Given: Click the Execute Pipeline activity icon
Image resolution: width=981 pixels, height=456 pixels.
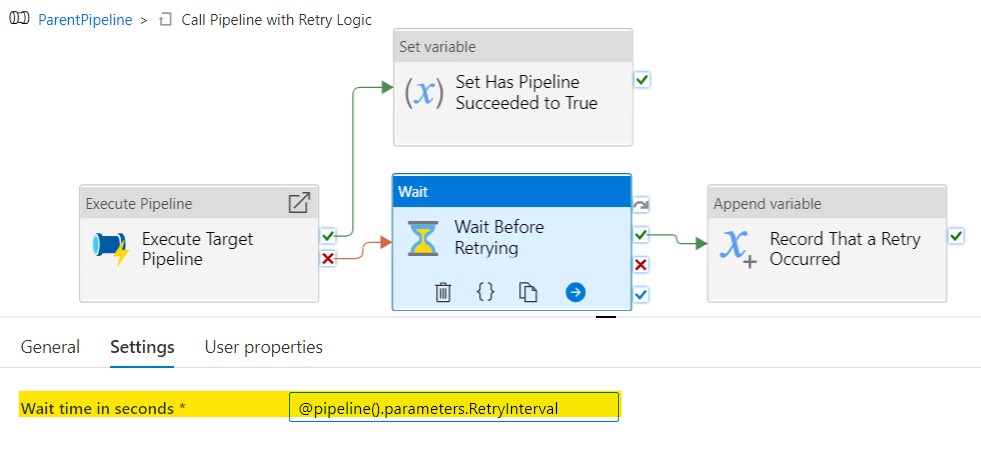Looking at the screenshot, I should (x=111, y=248).
